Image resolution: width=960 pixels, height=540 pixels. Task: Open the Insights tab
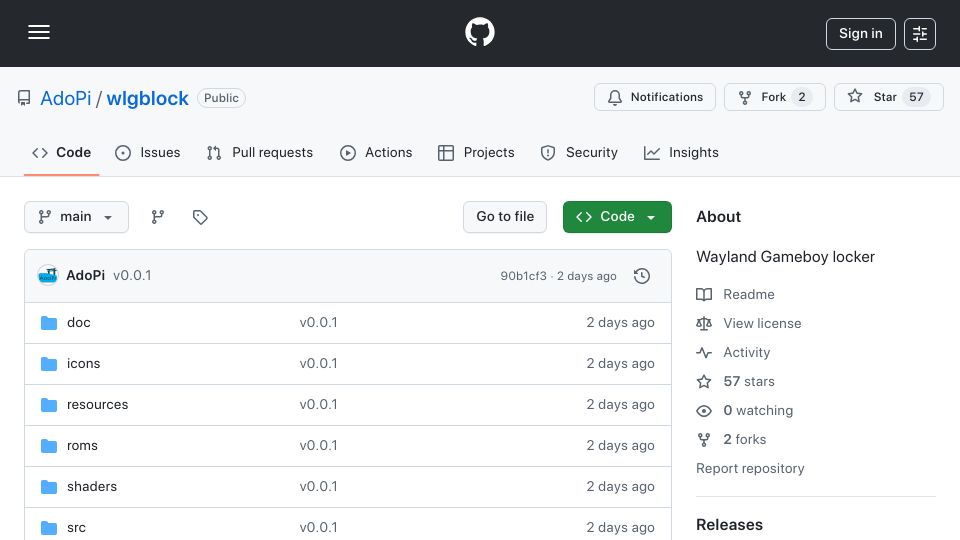coord(681,152)
